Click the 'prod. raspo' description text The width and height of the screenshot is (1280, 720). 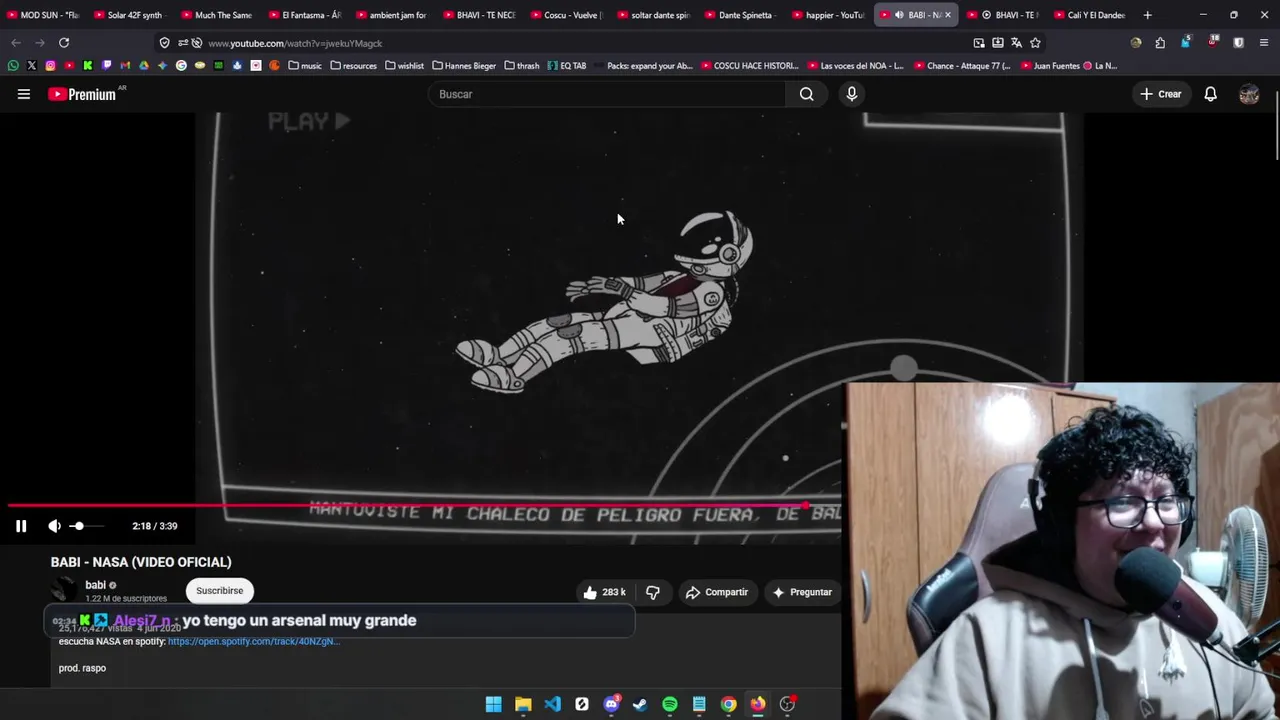[x=82, y=668]
